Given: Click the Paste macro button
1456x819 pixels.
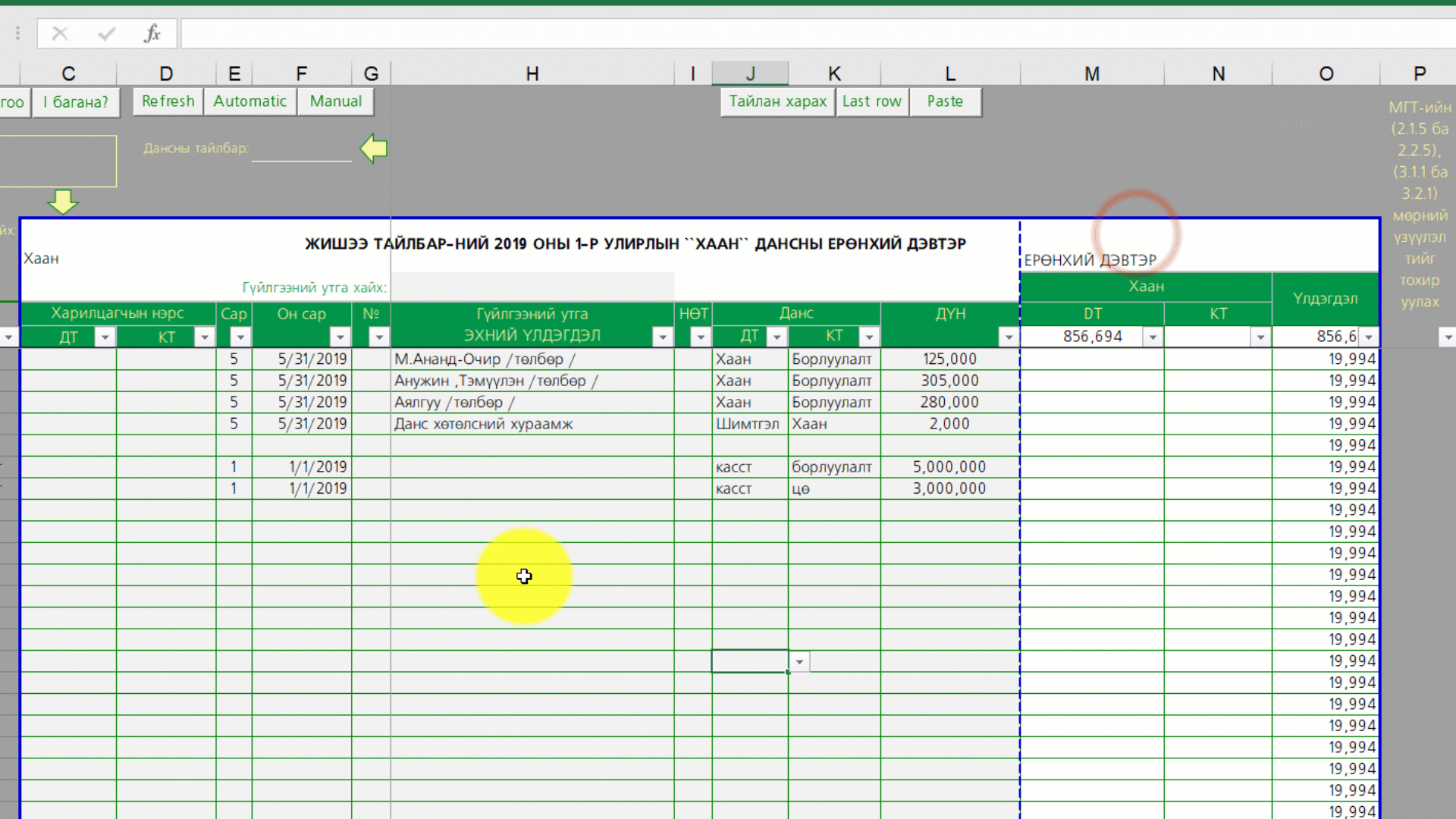Looking at the screenshot, I should [945, 102].
